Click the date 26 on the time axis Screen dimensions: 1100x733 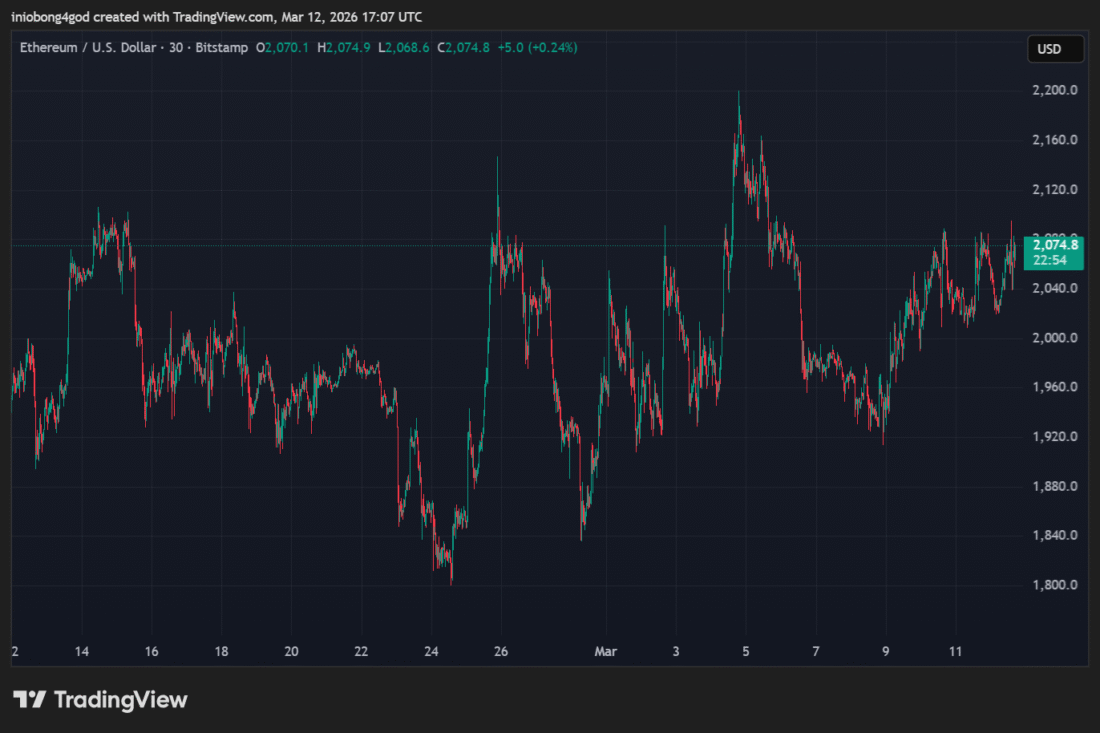click(x=502, y=651)
